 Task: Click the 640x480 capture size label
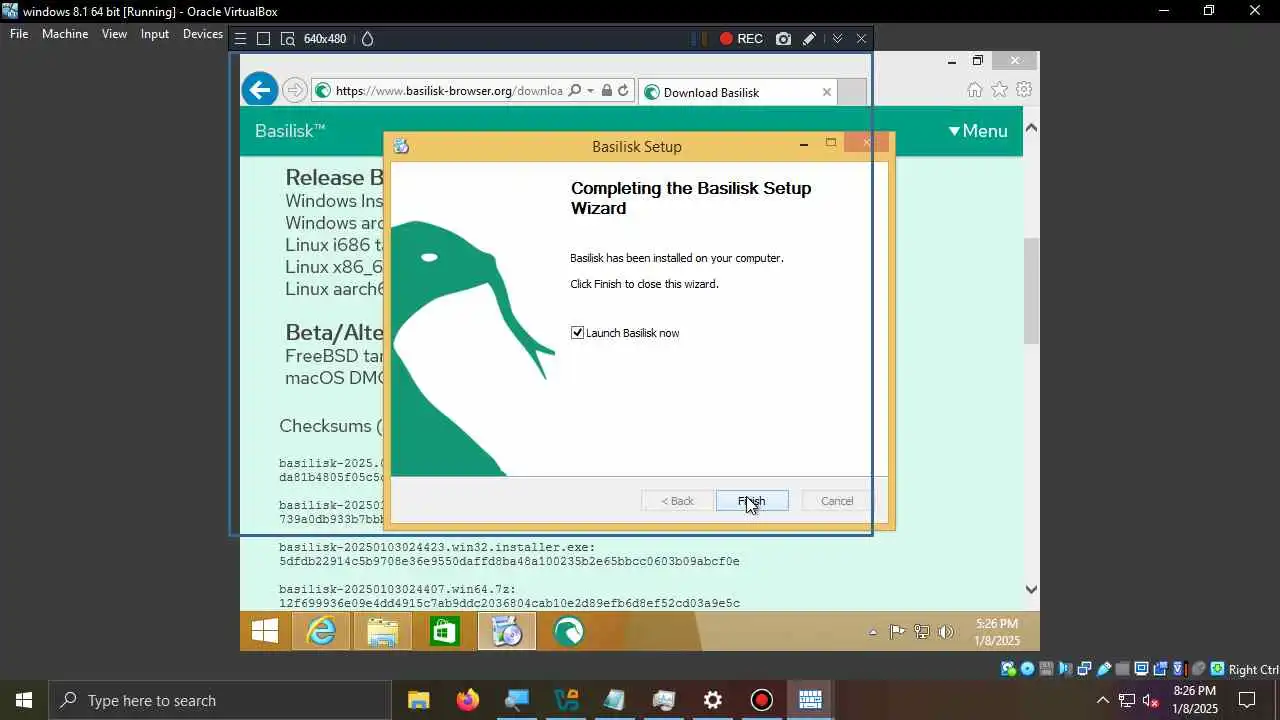[325, 39]
